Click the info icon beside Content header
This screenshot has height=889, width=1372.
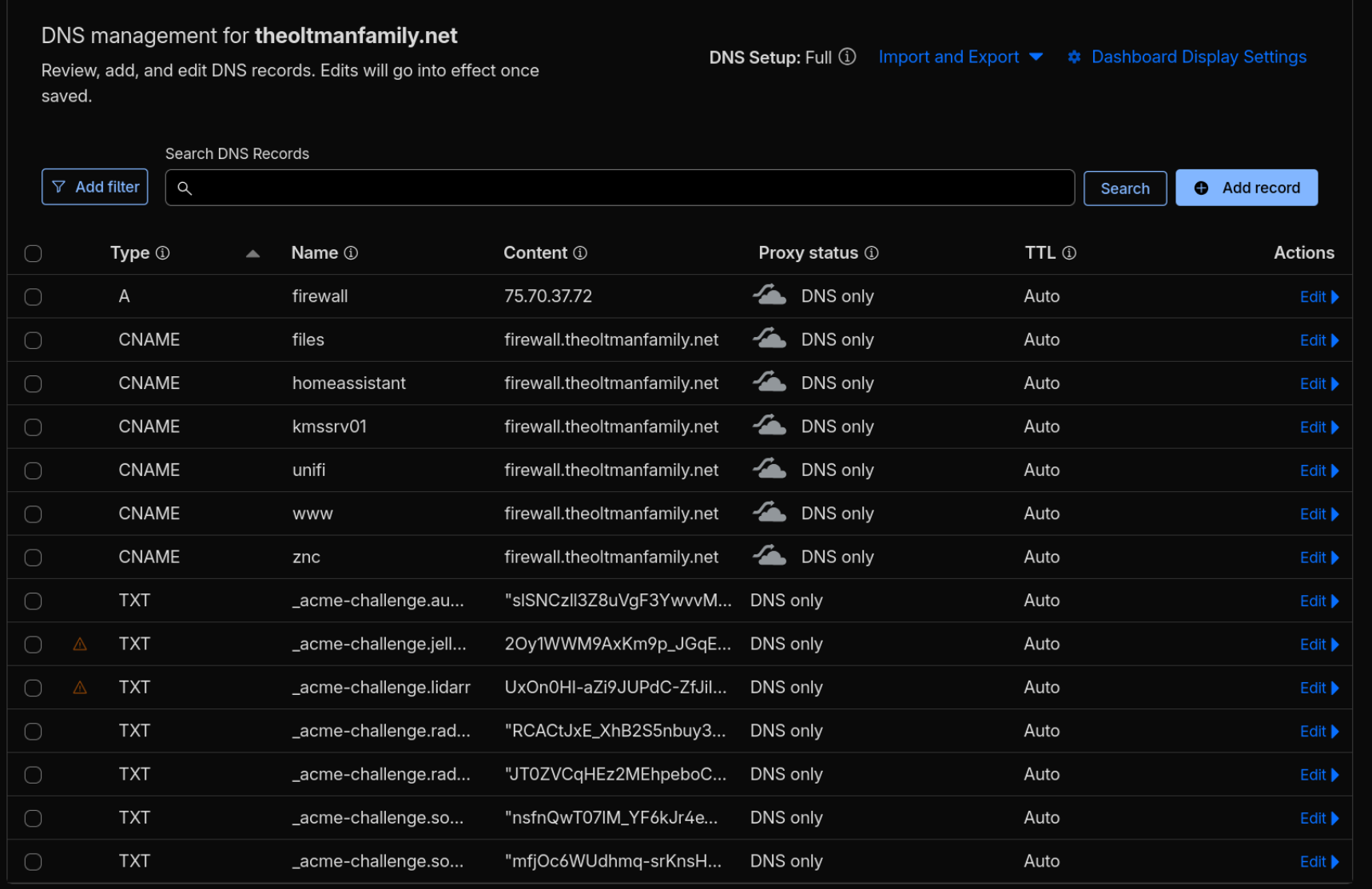[580, 253]
